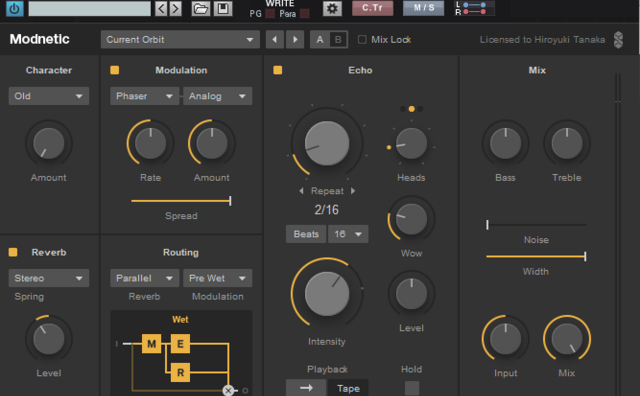640x396 pixels.
Task: Click the 2/16 repeat time value
Action: [x=327, y=210]
